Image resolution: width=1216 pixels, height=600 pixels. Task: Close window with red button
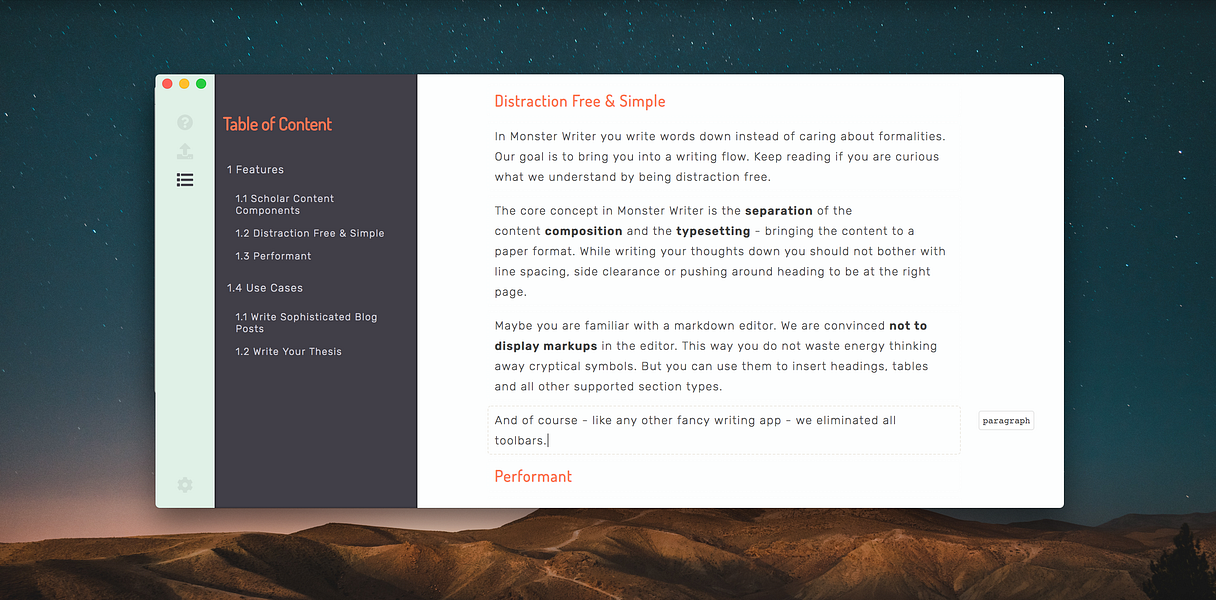pos(168,84)
